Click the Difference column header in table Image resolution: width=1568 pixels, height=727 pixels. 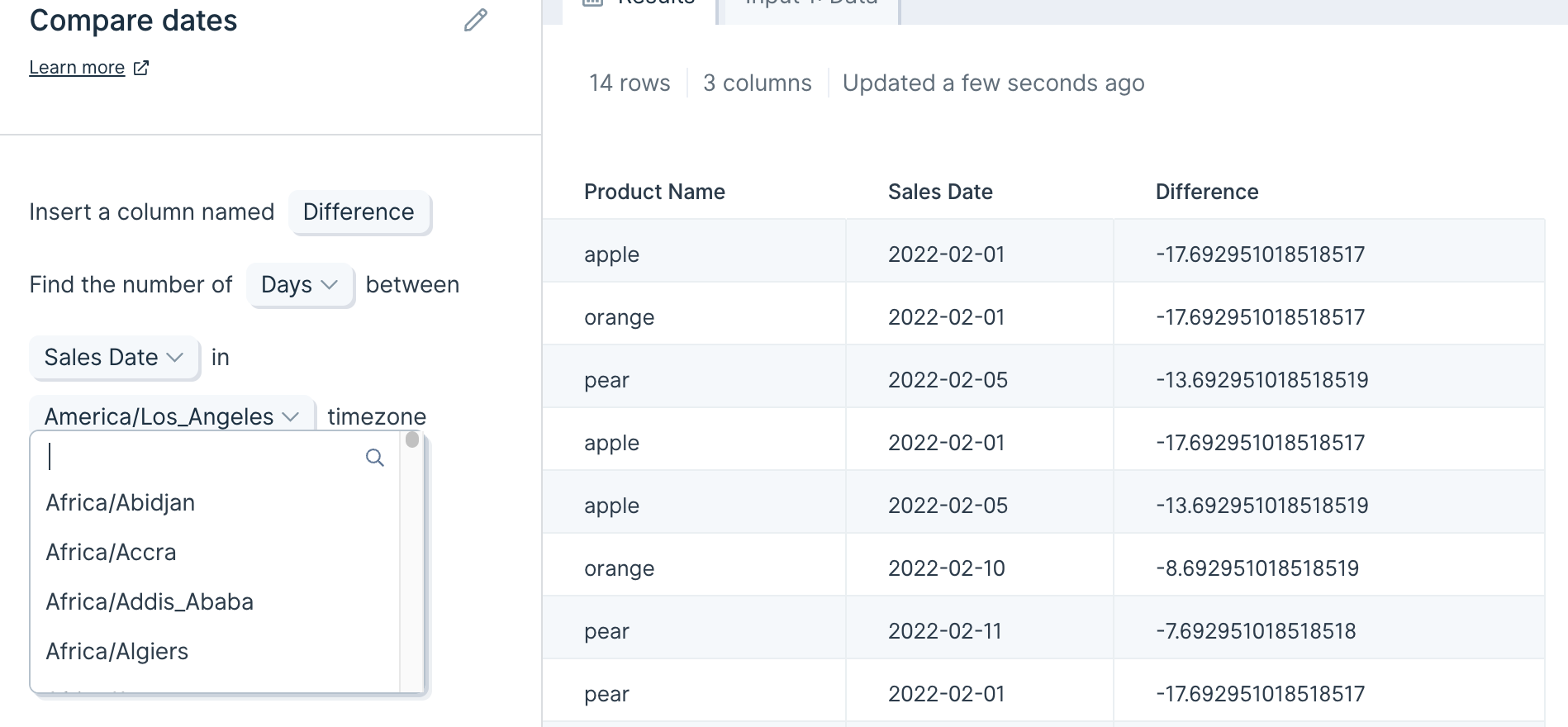tap(1207, 192)
